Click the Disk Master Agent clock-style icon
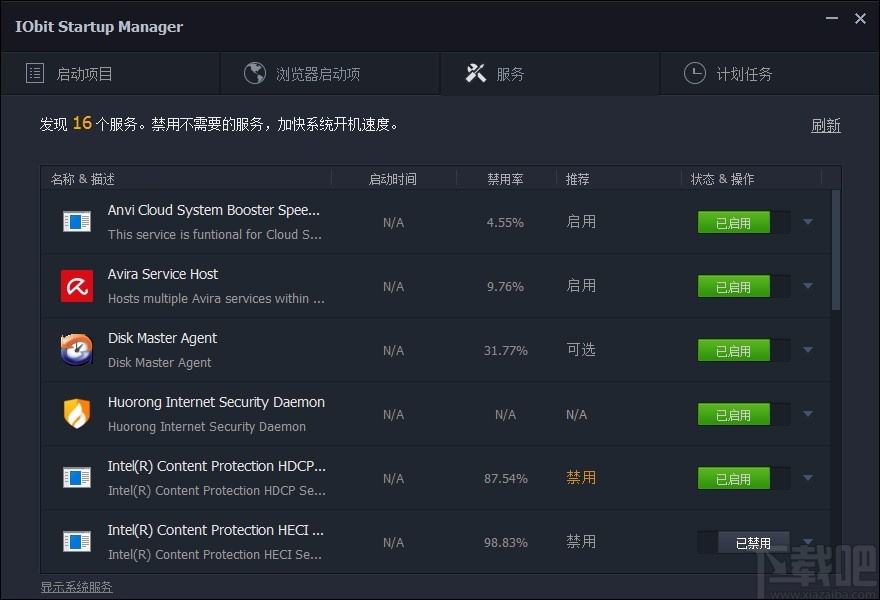 coord(76,349)
